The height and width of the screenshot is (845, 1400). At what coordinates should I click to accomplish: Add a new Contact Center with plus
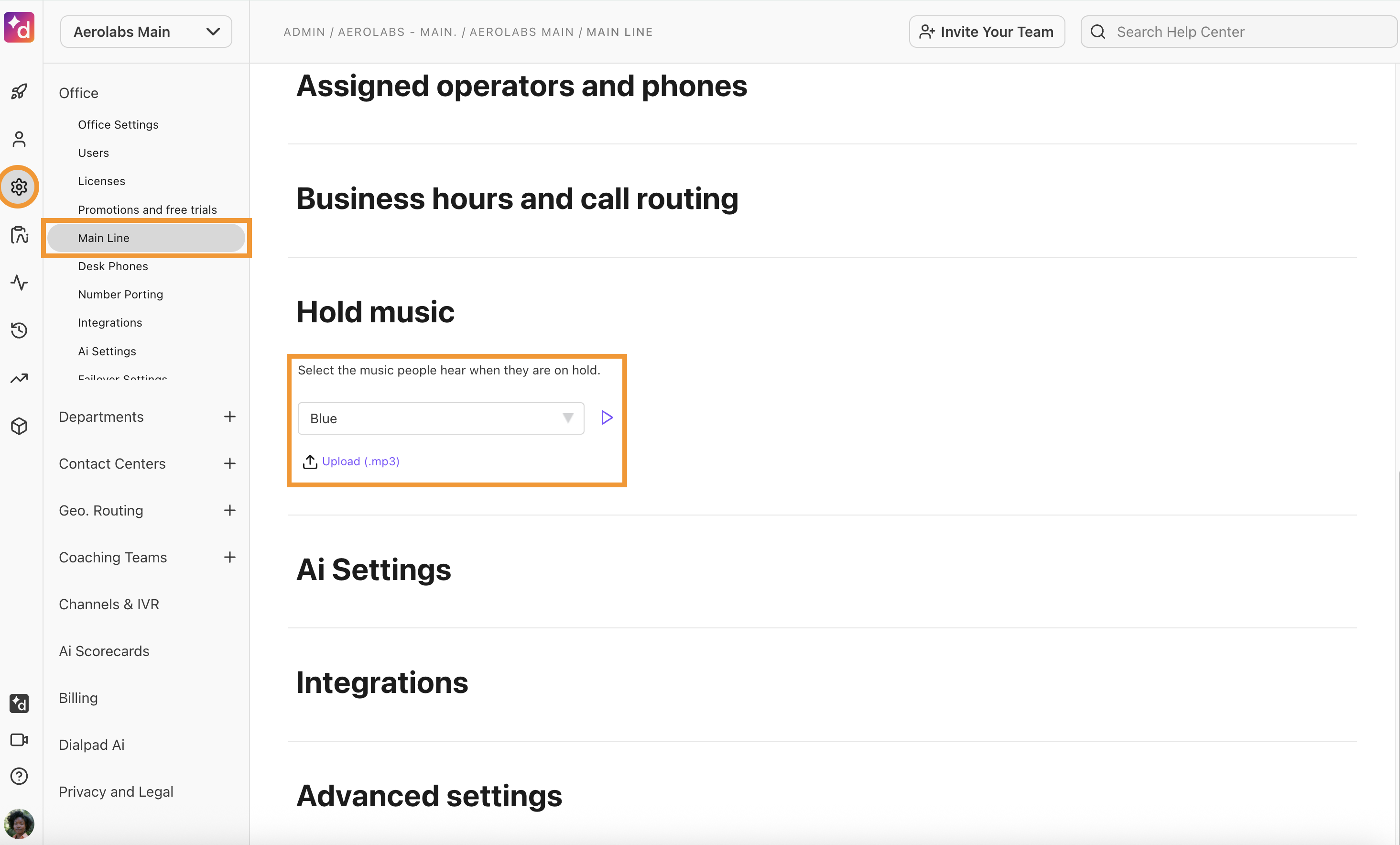(229, 463)
